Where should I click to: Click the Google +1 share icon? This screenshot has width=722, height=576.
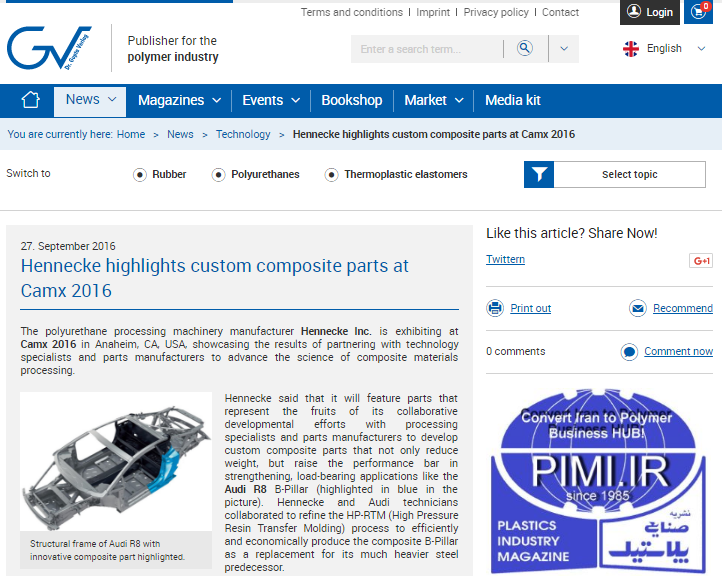coord(701,261)
